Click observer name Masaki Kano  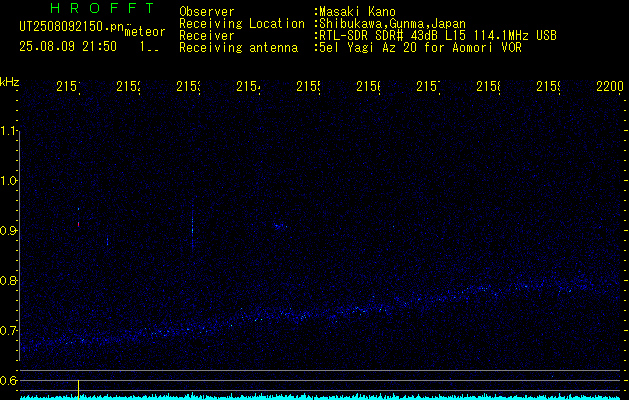point(357,12)
